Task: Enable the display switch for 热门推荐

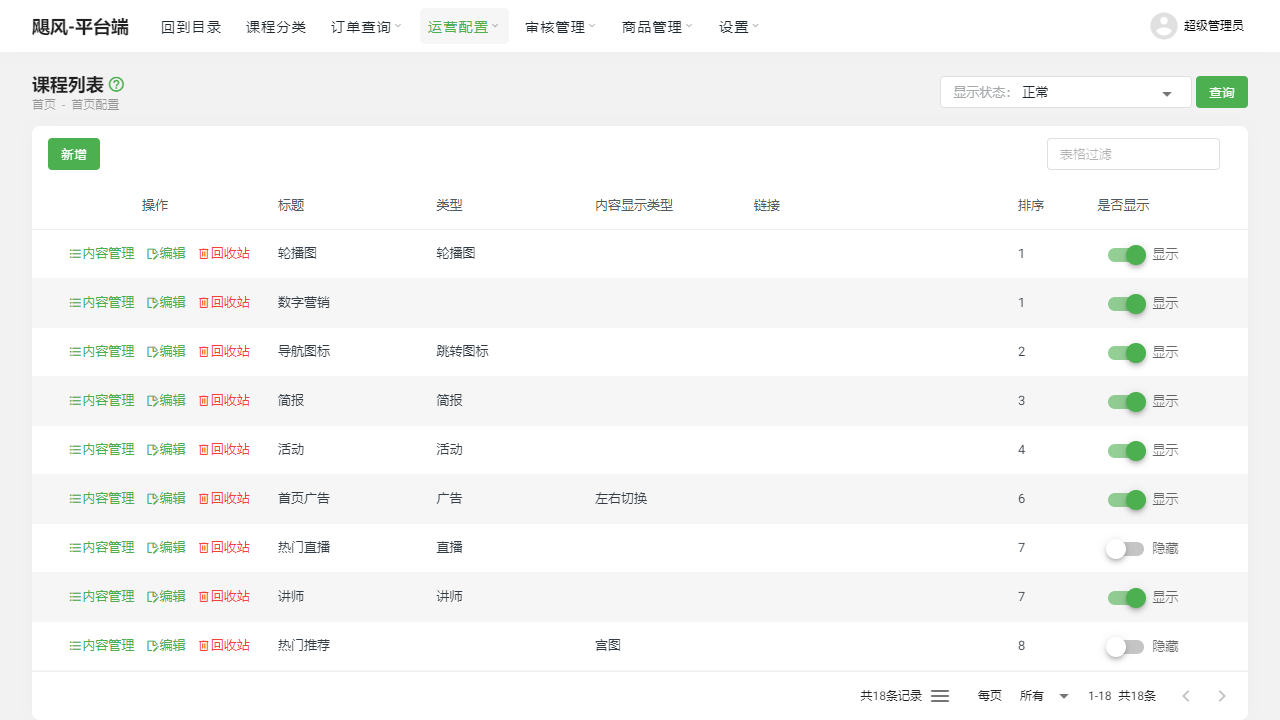Action: [1125, 647]
